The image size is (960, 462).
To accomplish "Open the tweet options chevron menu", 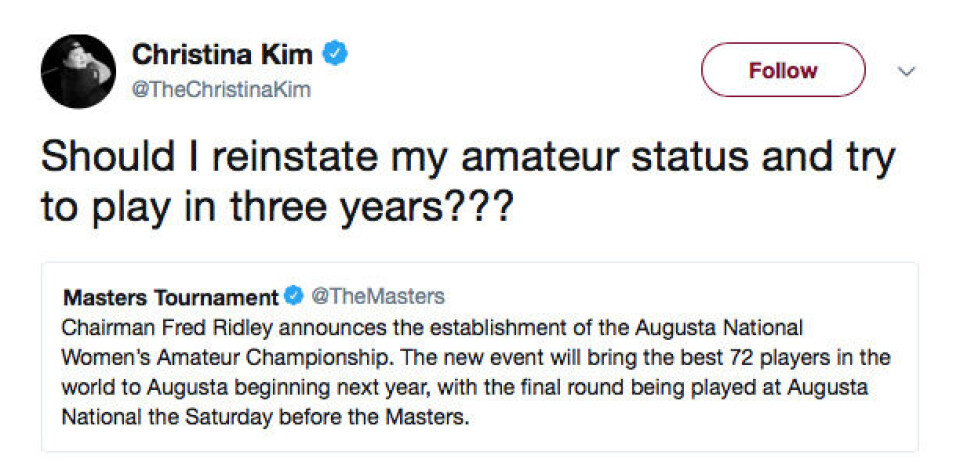I will [907, 72].
